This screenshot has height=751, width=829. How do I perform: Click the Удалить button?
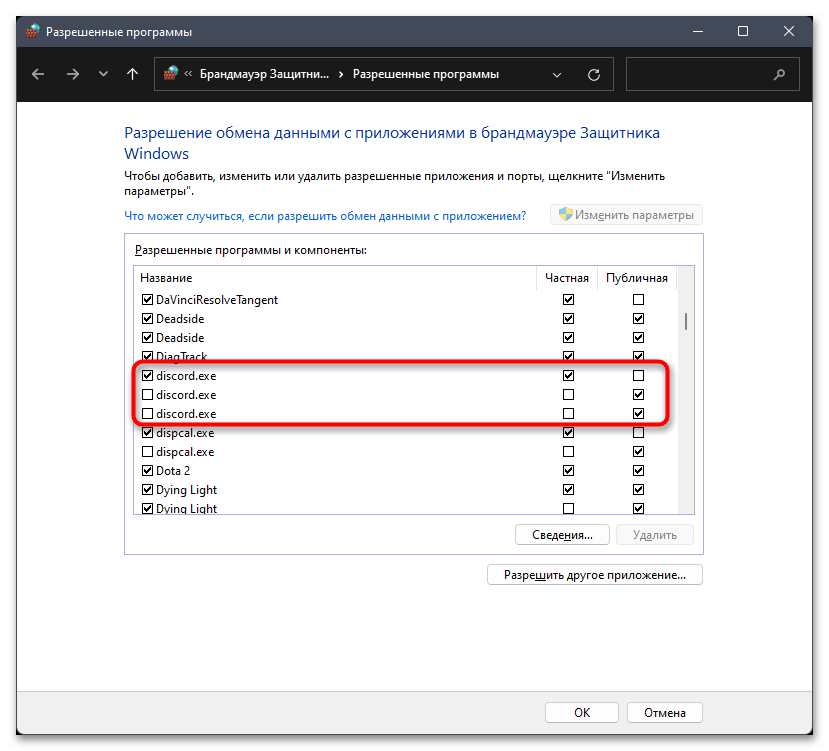coord(655,535)
